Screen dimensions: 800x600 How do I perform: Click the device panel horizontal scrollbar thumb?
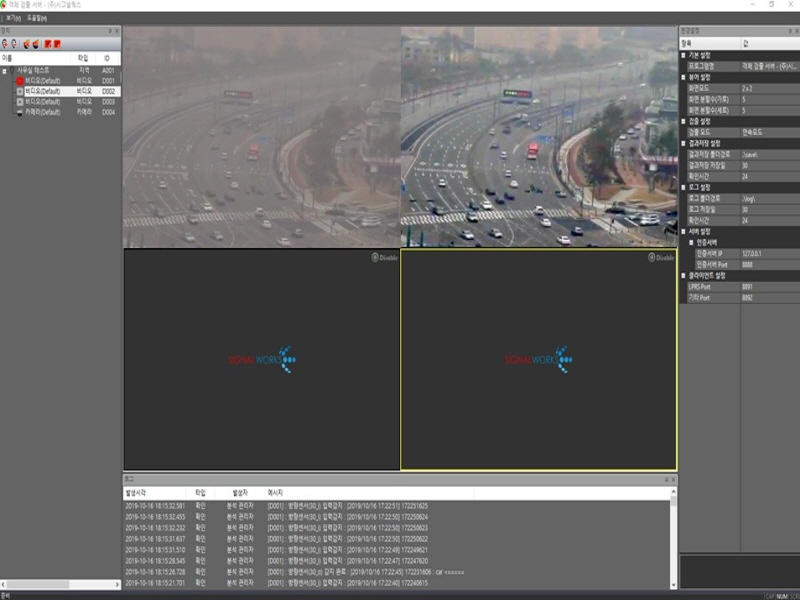point(38,584)
